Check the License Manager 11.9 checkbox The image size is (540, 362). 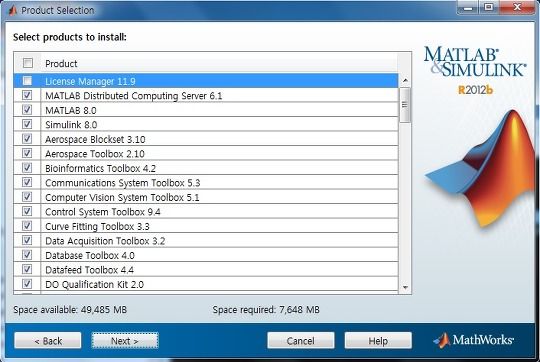point(27,81)
